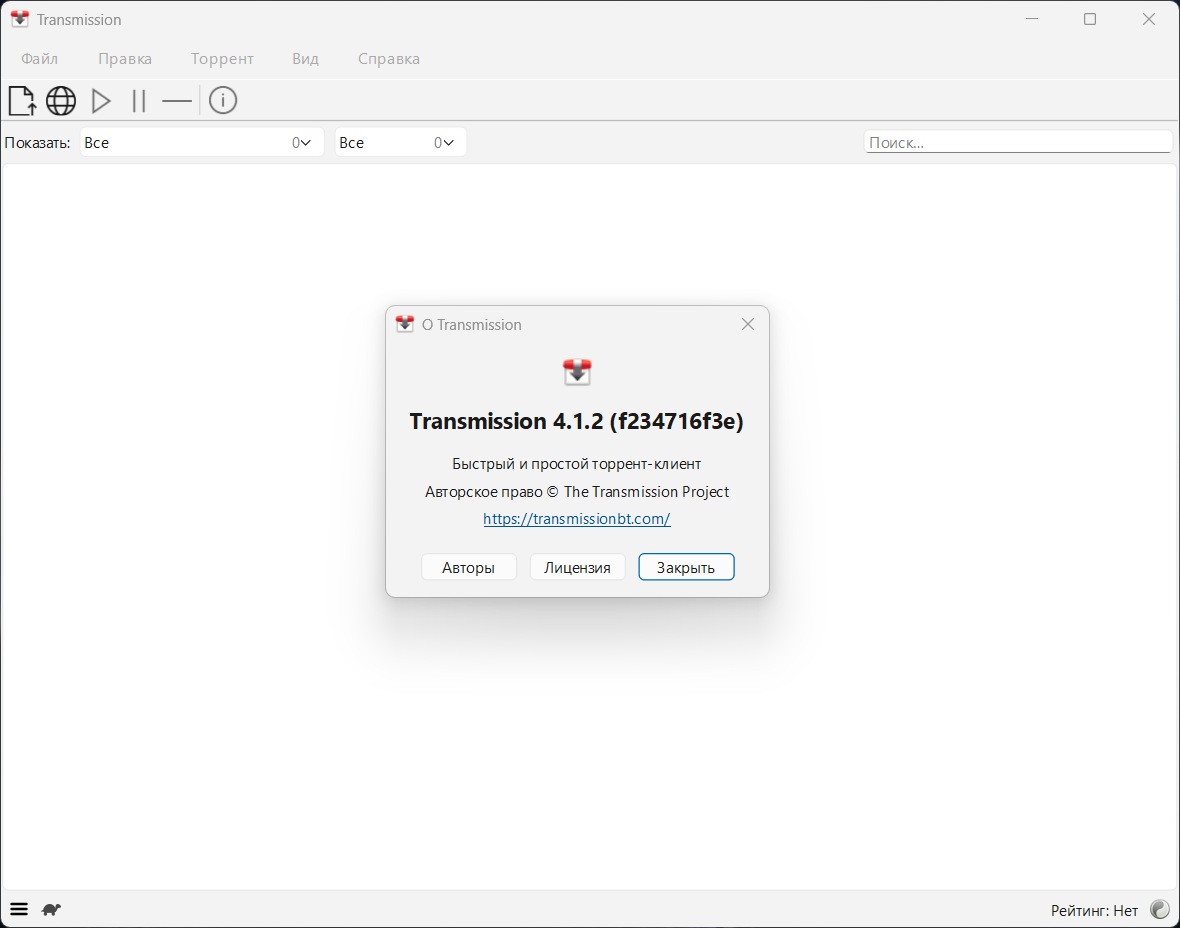This screenshot has width=1180, height=928.
Task: Open the Торрент menu
Action: click(222, 59)
